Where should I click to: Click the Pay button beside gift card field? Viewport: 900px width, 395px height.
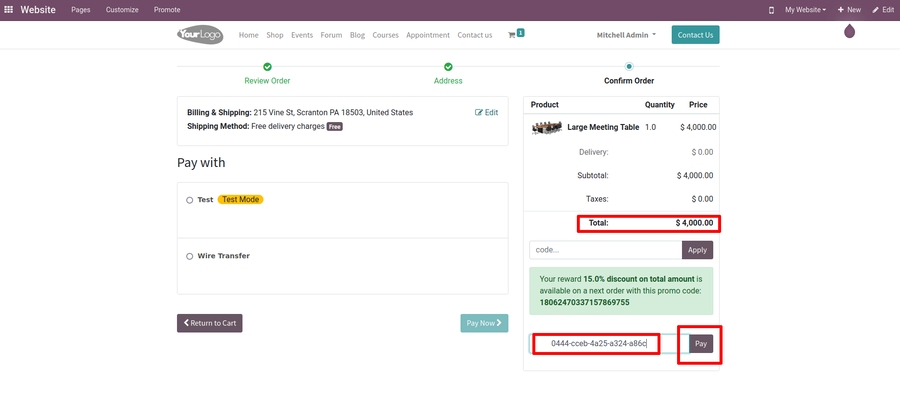pos(701,344)
